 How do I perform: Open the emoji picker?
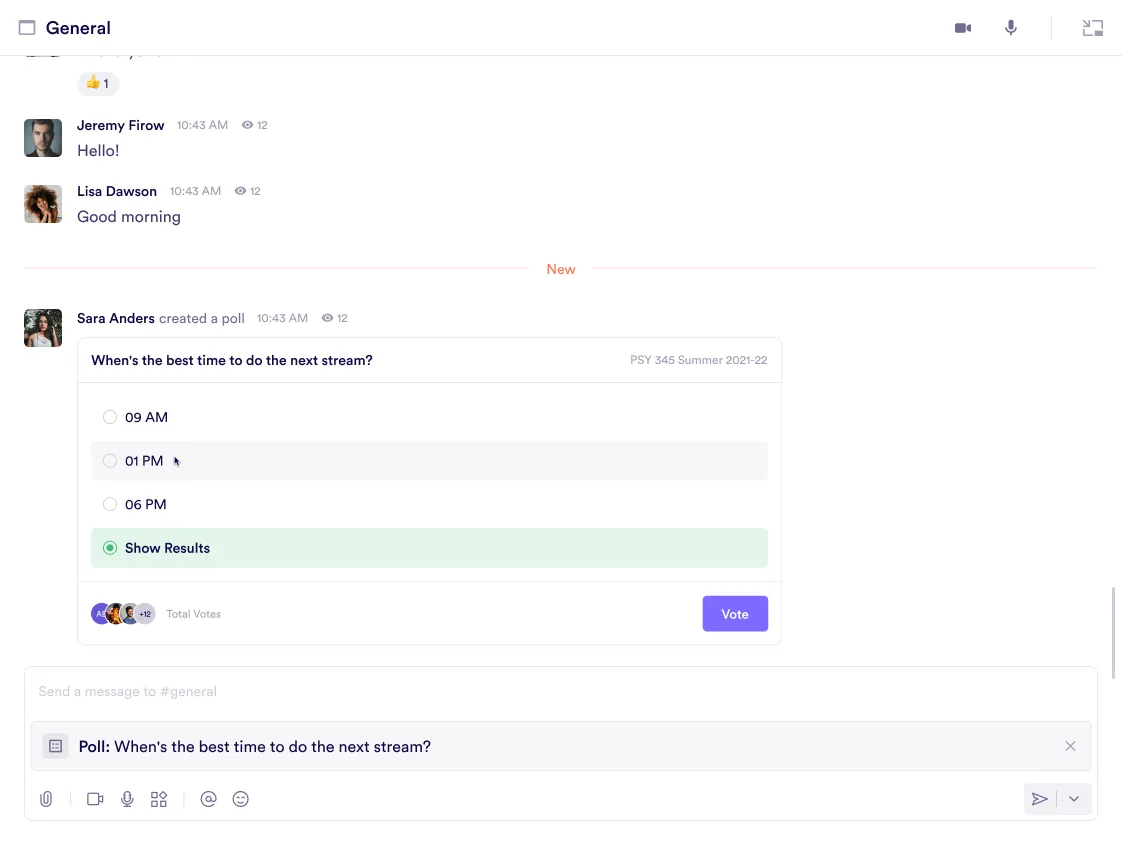(x=240, y=799)
